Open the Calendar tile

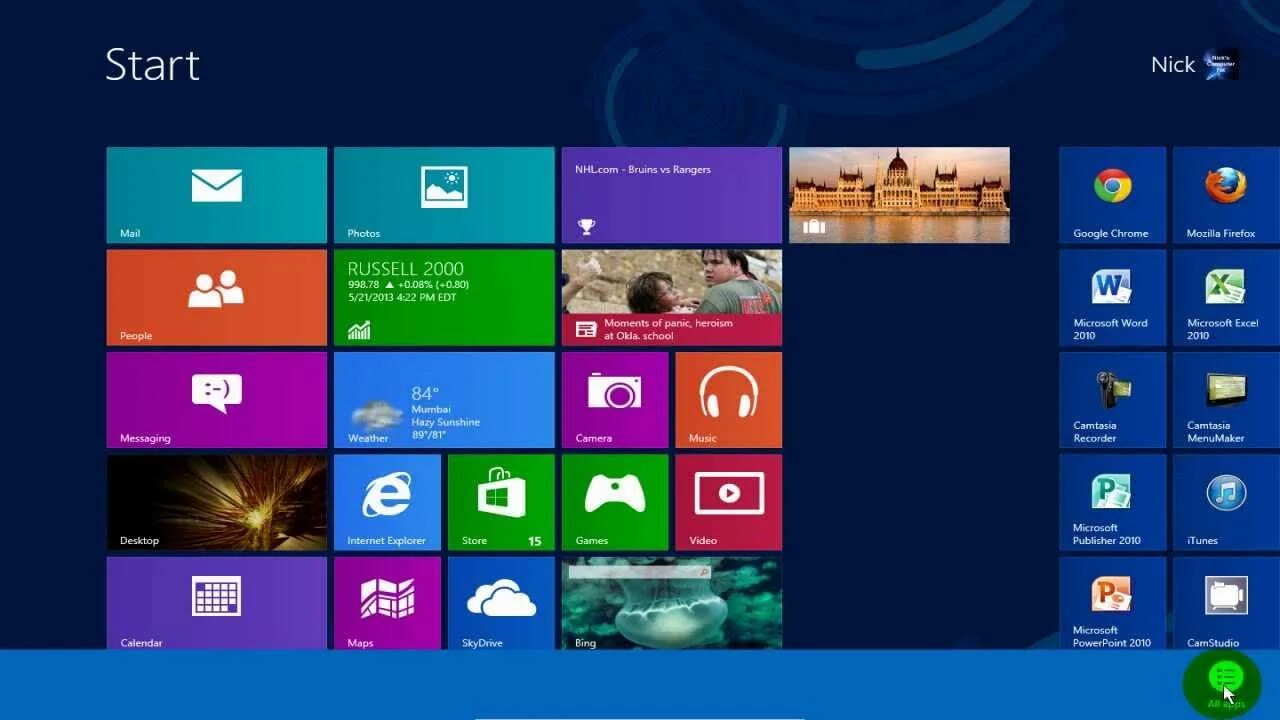pos(217,603)
